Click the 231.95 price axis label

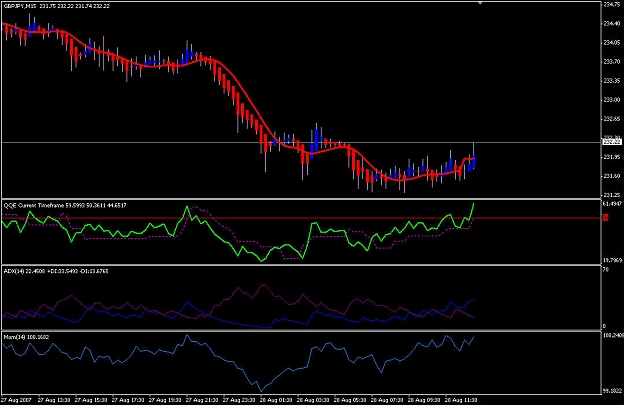612,157
